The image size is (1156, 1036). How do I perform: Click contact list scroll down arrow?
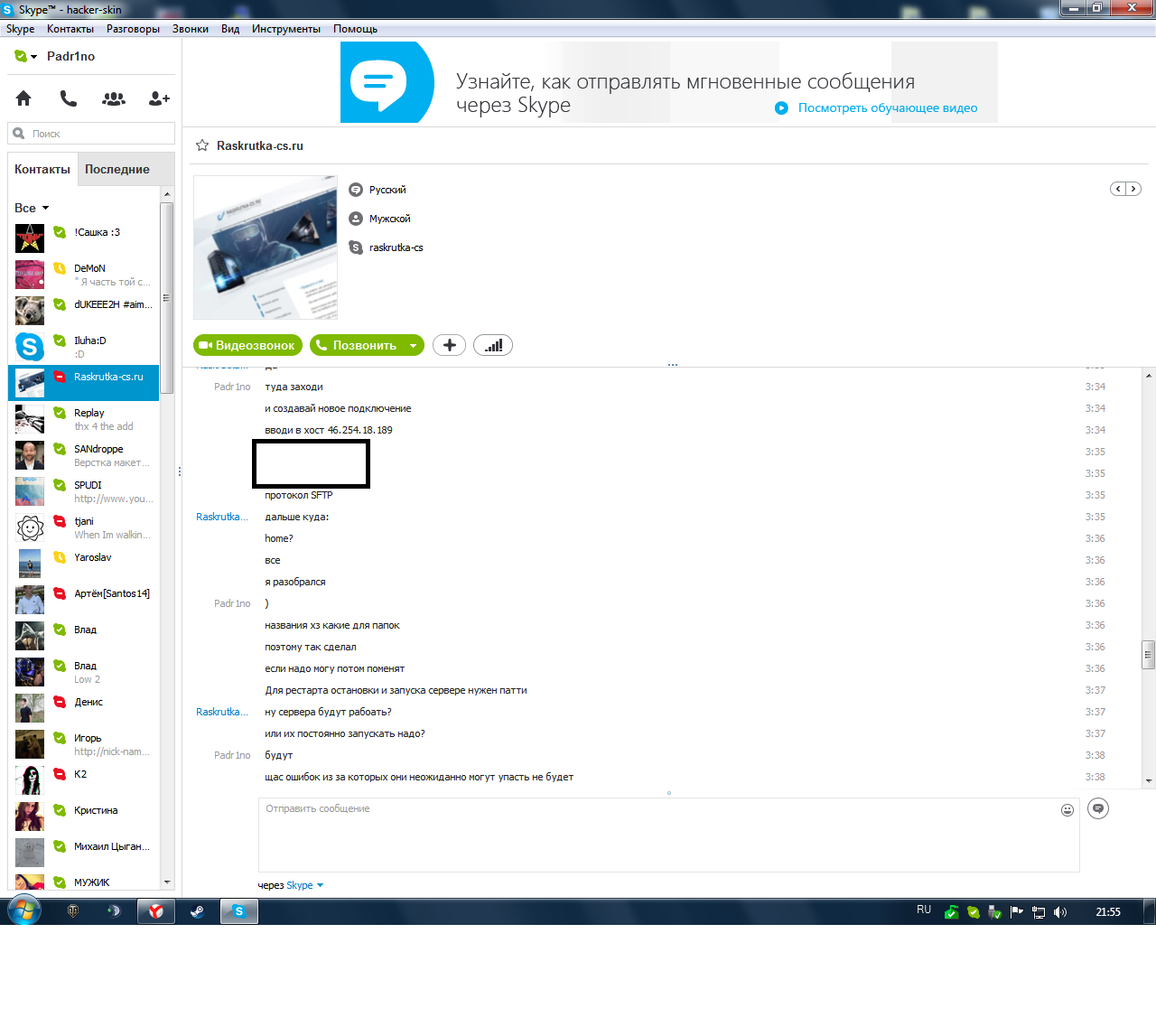click(x=167, y=882)
